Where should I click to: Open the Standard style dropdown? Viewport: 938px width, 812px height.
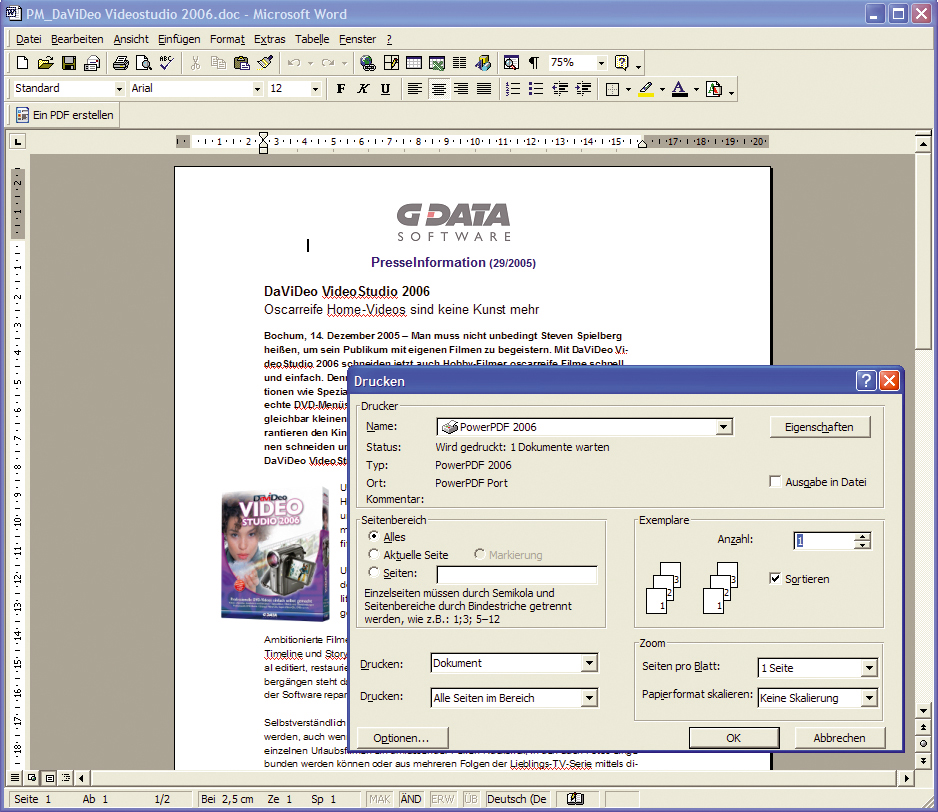[119, 89]
